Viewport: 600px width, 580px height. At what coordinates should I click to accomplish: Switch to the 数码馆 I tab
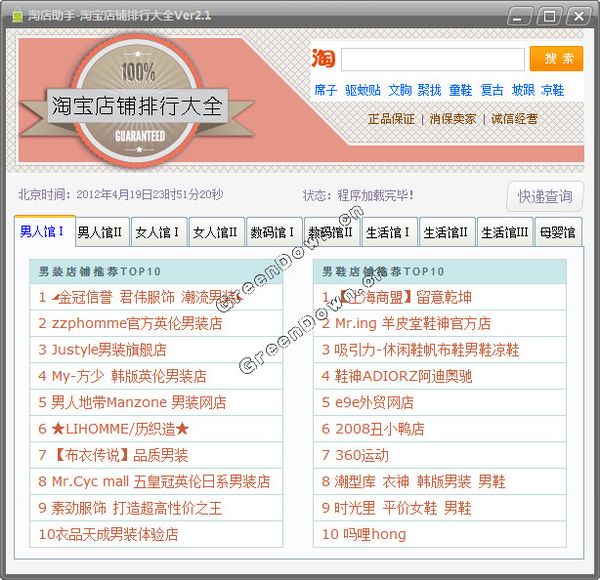274,232
